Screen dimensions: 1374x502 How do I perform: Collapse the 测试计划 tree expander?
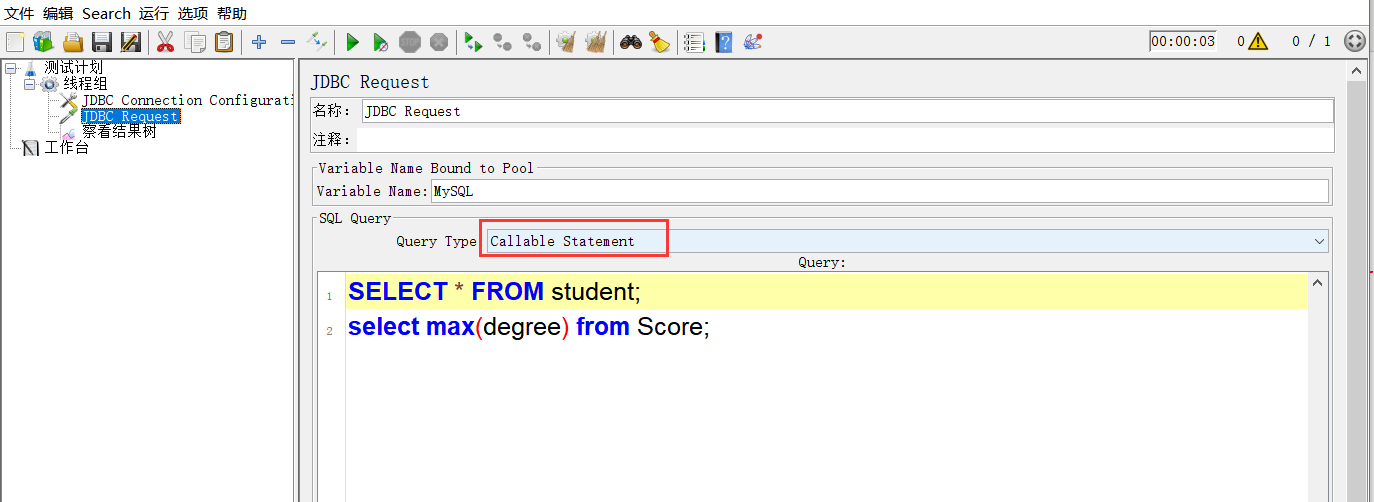10,68
